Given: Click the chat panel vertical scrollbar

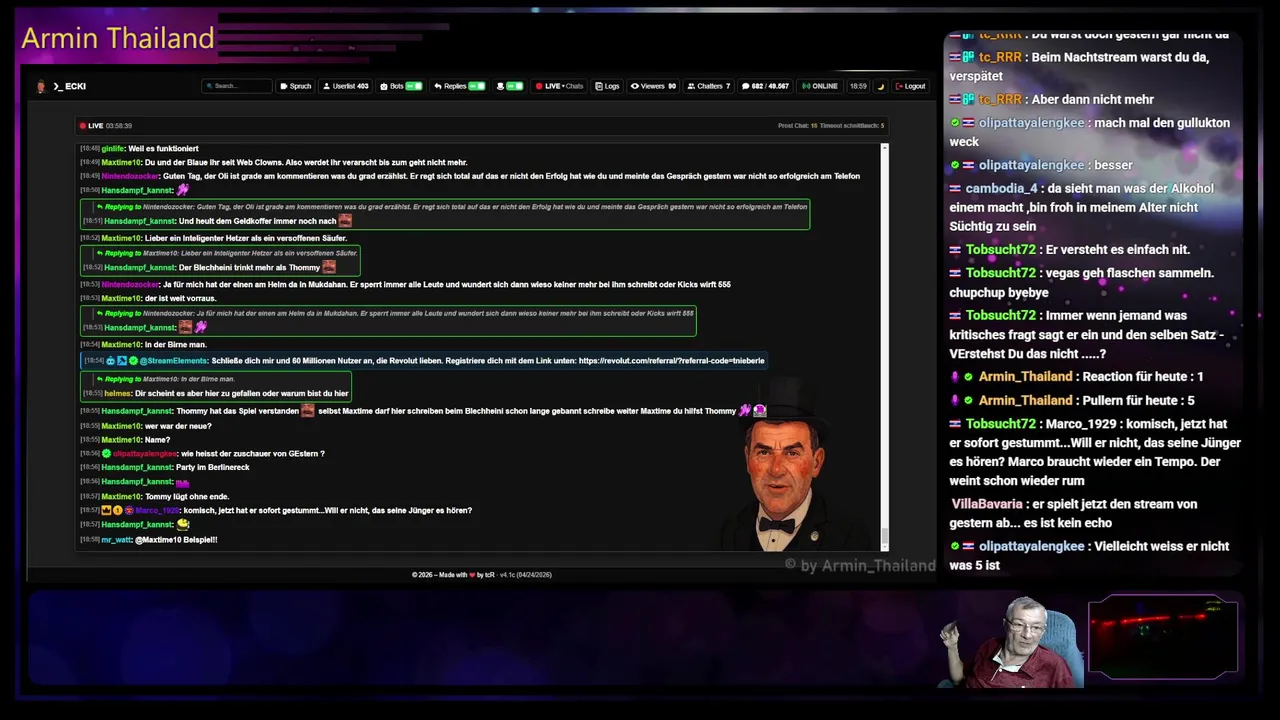Looking at the screenshot, I should click(884, 346).
